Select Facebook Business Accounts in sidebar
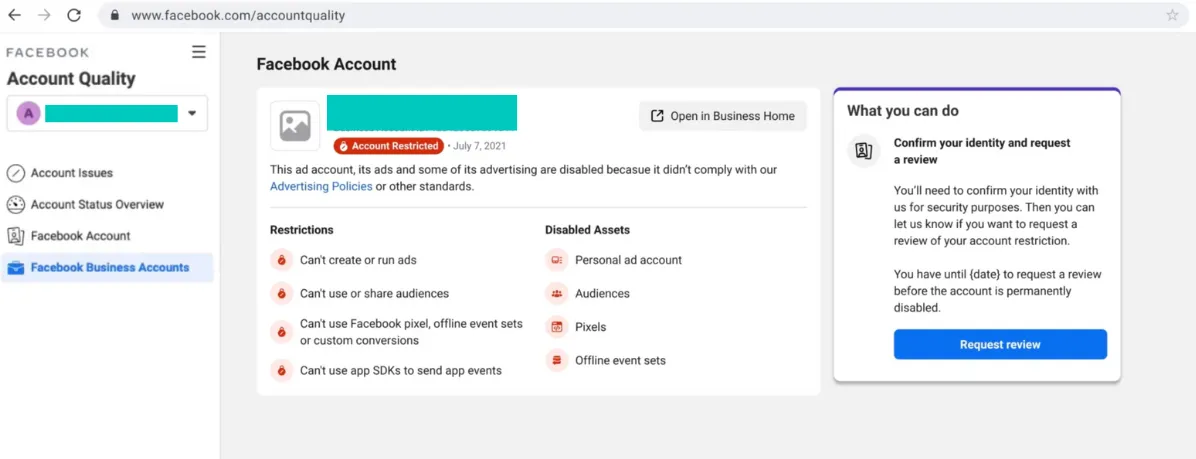The width and height of the screenshot is (1196, 459). tap(108, 268)
